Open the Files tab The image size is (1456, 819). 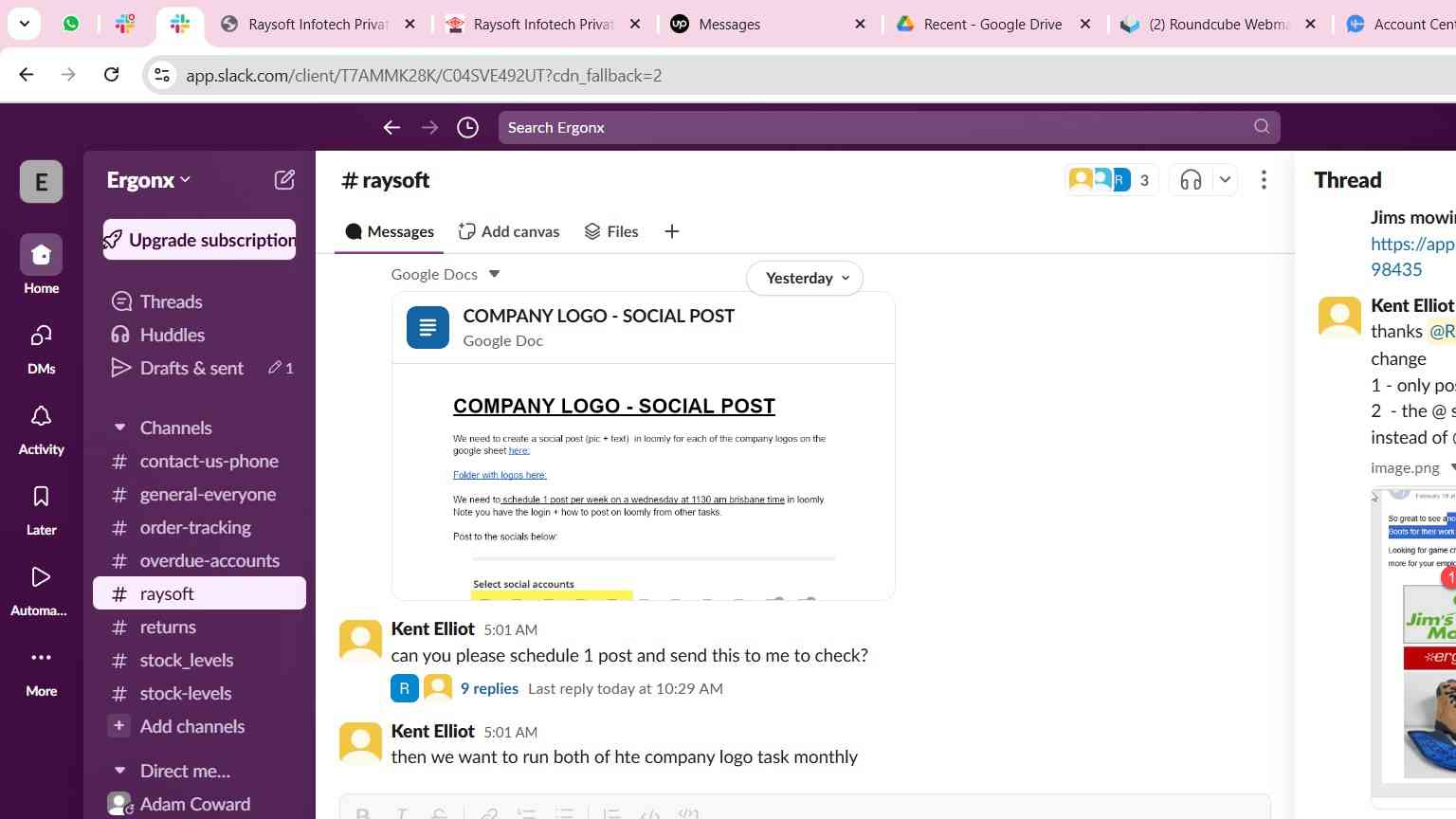click(x=611, y=231)
